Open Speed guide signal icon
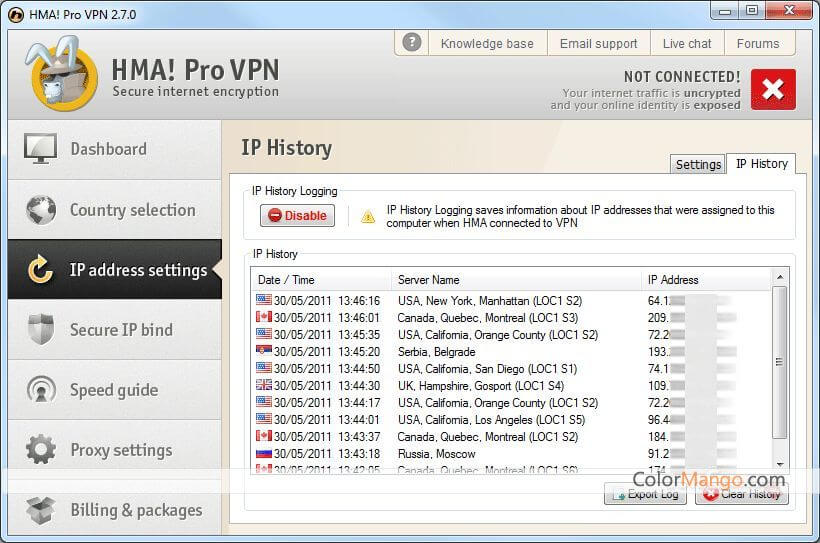Viewport: 820px width, 543px height. click(41, 390)
